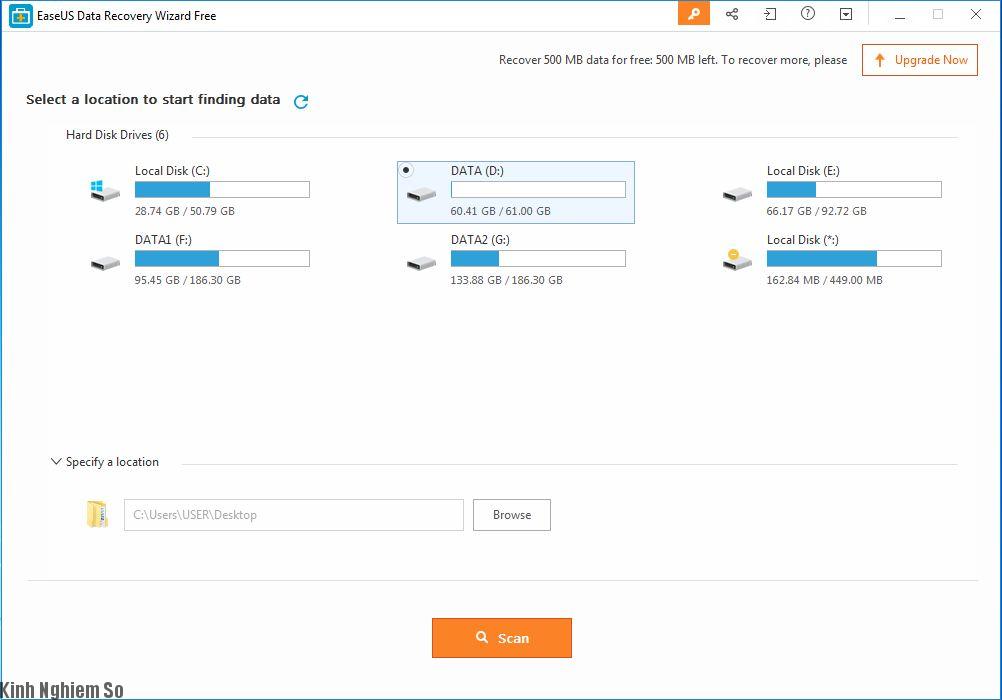This screenshot has width=1002, height=700.
Task: Select the DATA (D:) drive icon
Action: coord(421,194)
